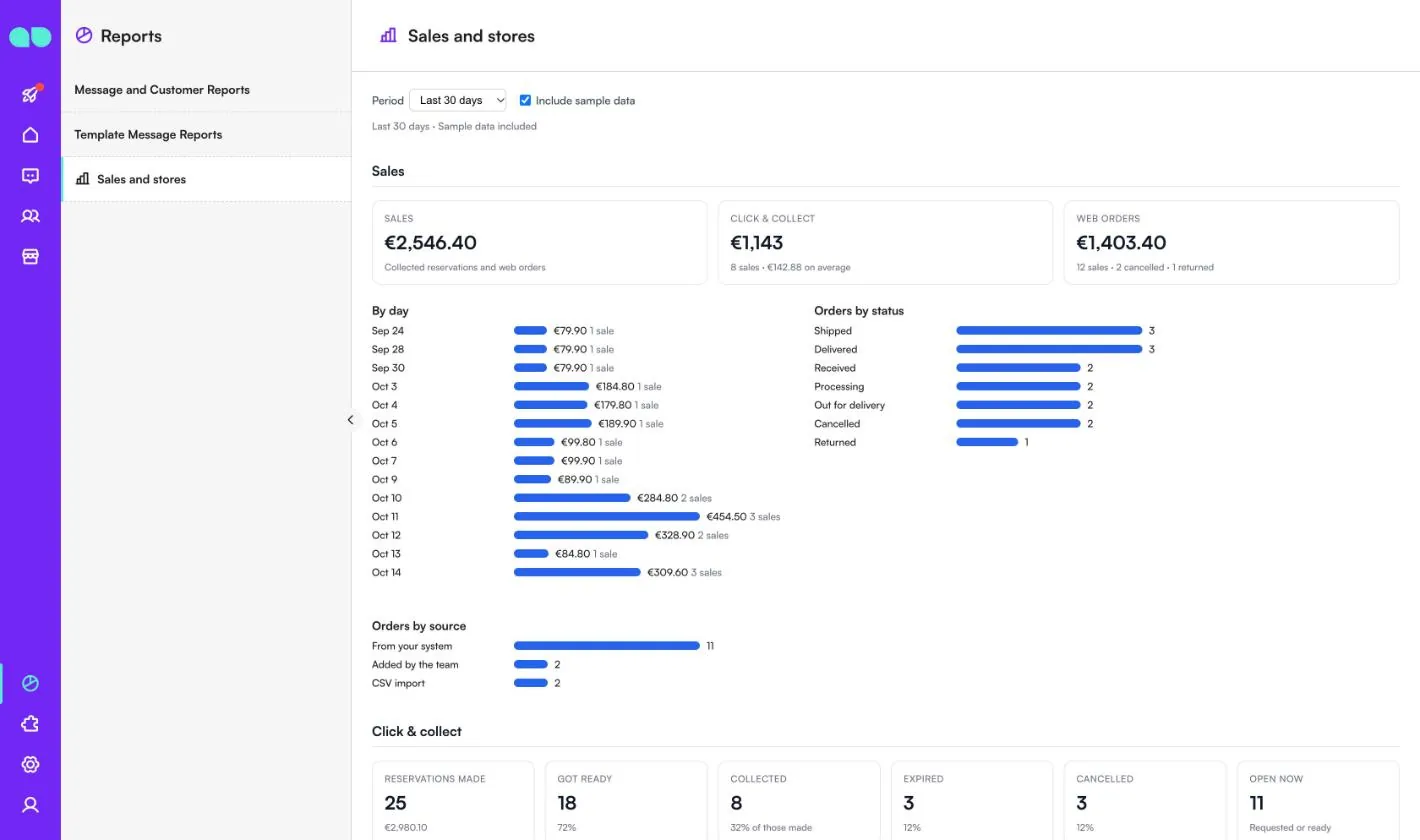Click the 'Delivered' status label
1420x840 pixels.
835,350
